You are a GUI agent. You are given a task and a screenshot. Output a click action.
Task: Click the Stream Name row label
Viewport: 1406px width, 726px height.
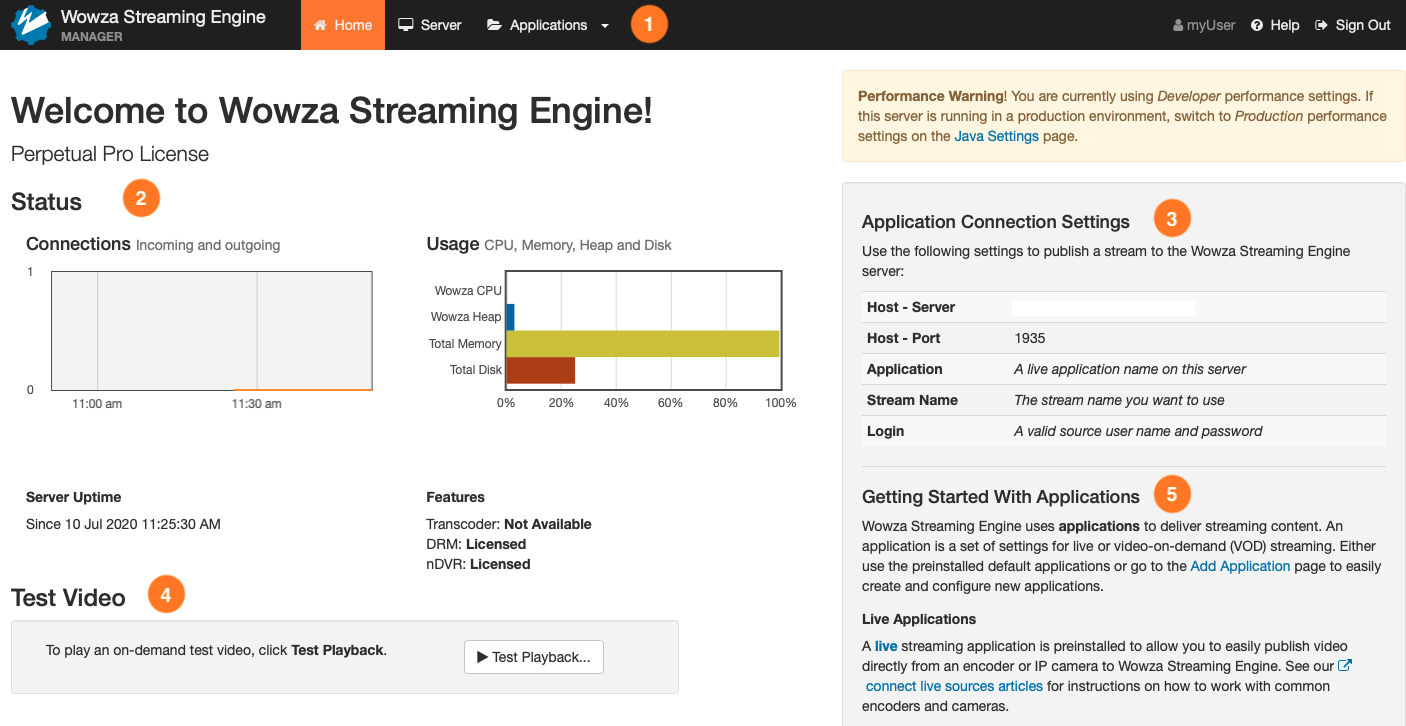pos(912,400)
